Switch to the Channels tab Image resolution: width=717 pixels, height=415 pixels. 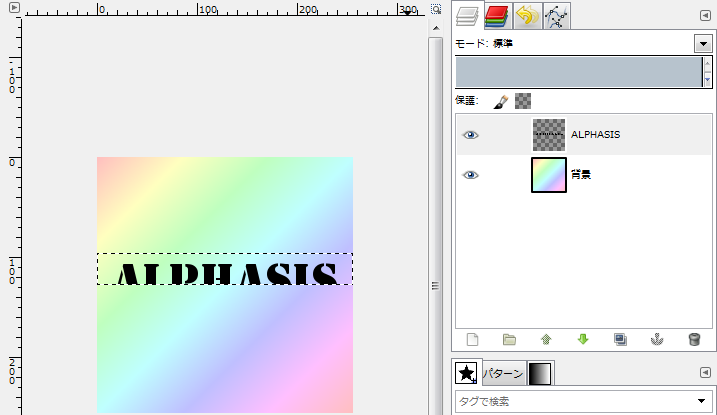coord(497,16)
